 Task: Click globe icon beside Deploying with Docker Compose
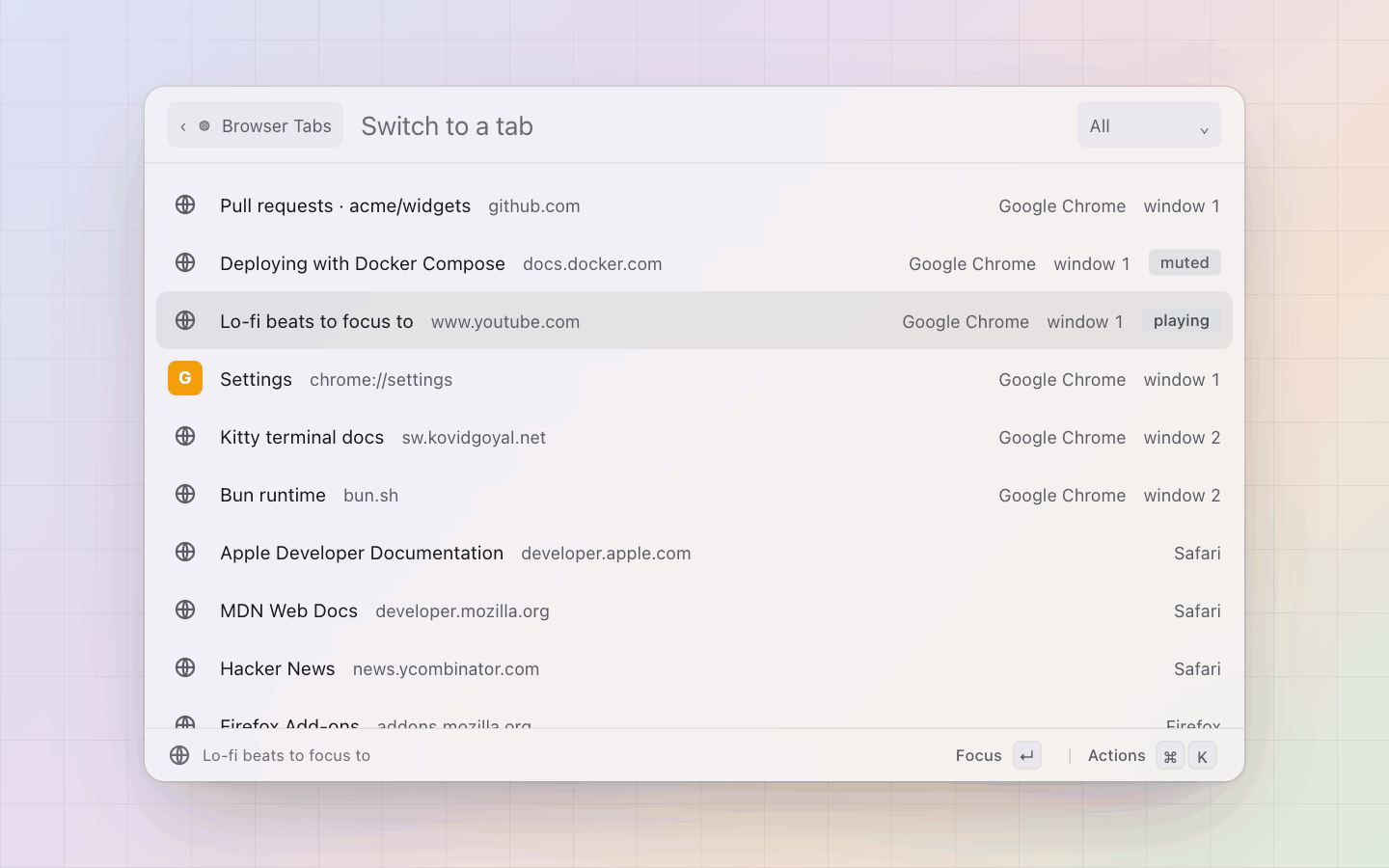(x=185, y=262)
